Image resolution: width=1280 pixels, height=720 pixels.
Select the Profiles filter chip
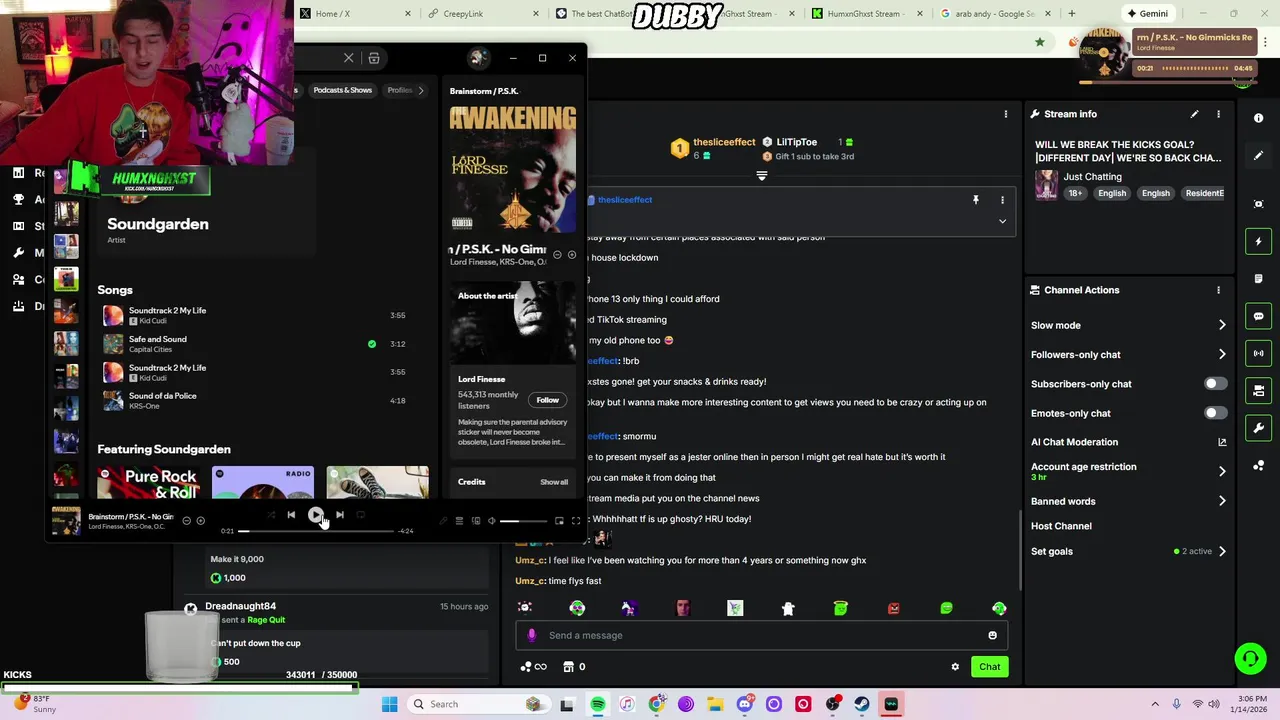tap(399, 90)
